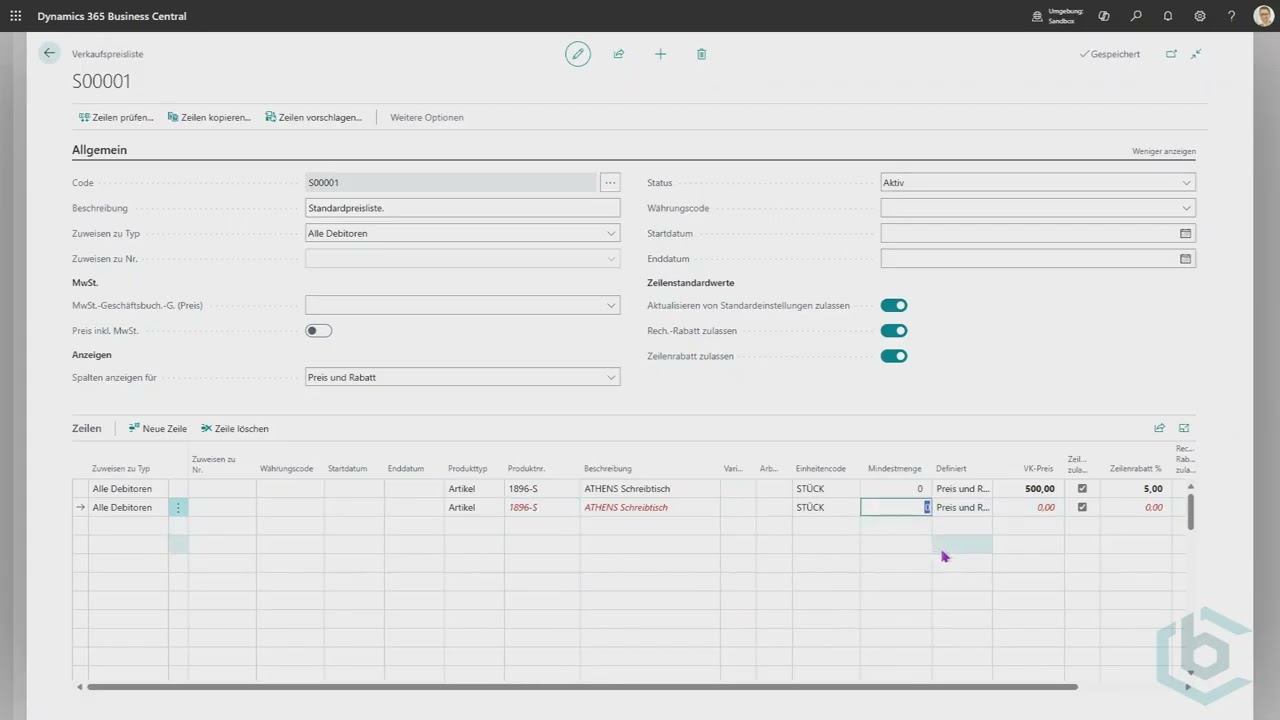Click the back arrow button

tap(49, 54)
